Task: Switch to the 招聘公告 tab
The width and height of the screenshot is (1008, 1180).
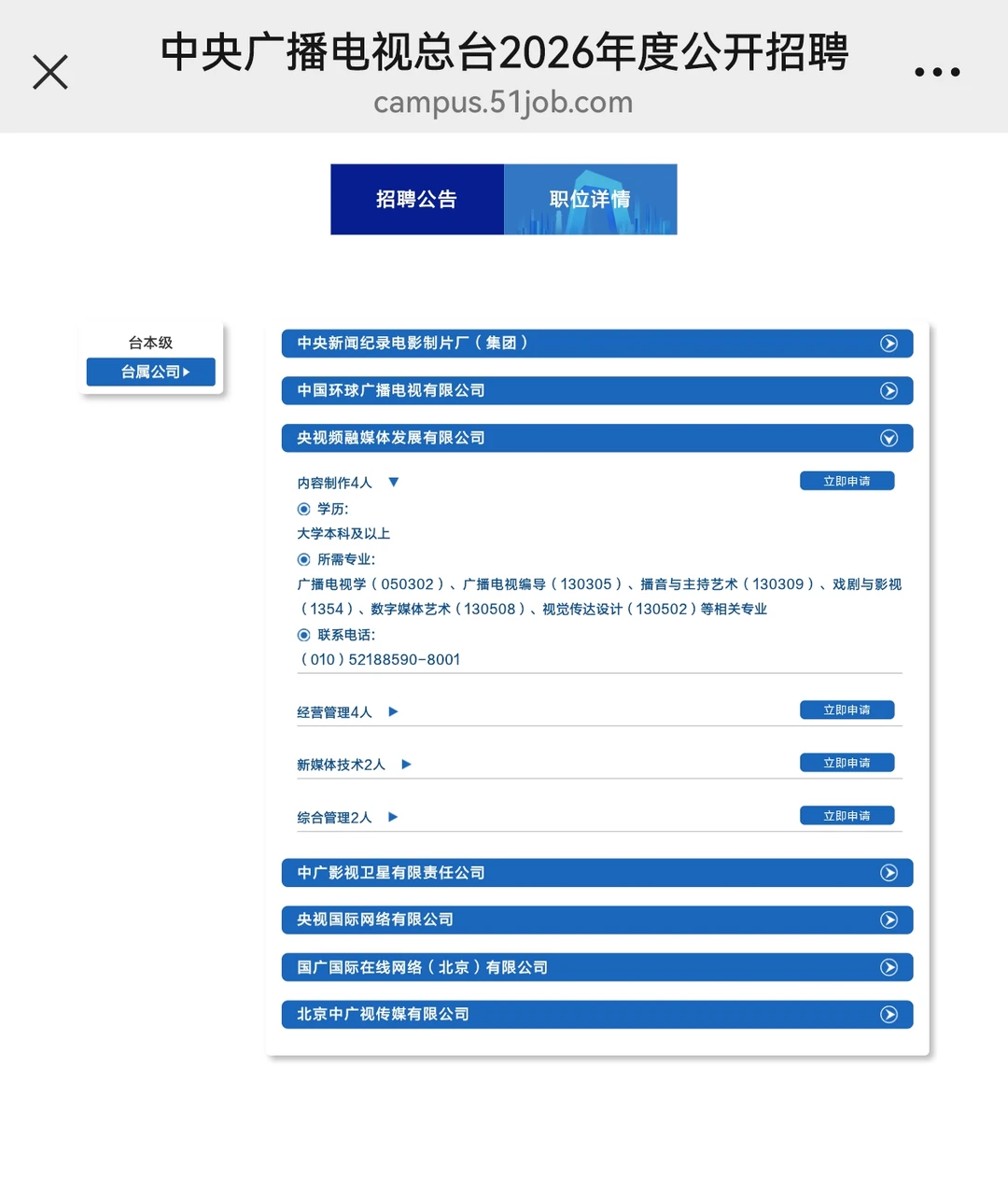Action: (x=417, y=199)
